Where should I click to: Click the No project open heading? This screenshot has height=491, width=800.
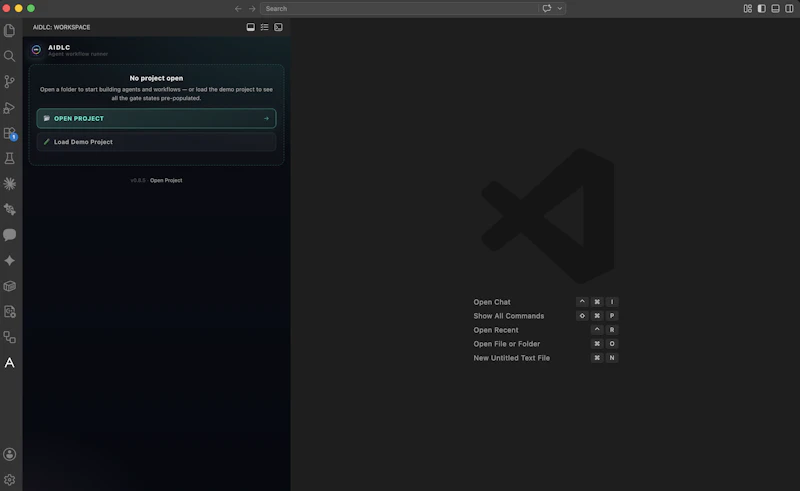[156, 78]
